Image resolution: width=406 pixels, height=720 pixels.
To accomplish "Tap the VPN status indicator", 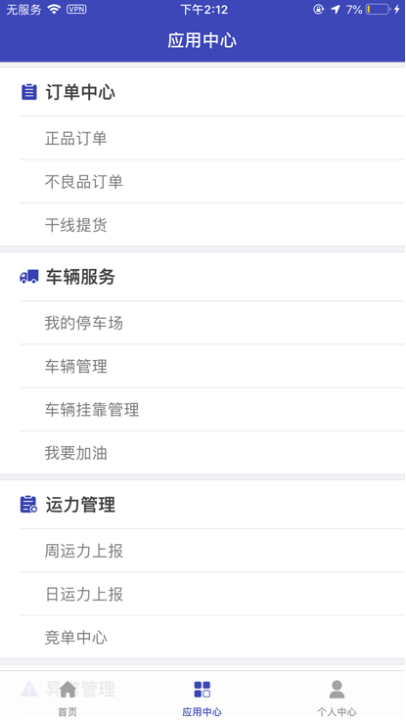I will (x=76, y=9).
